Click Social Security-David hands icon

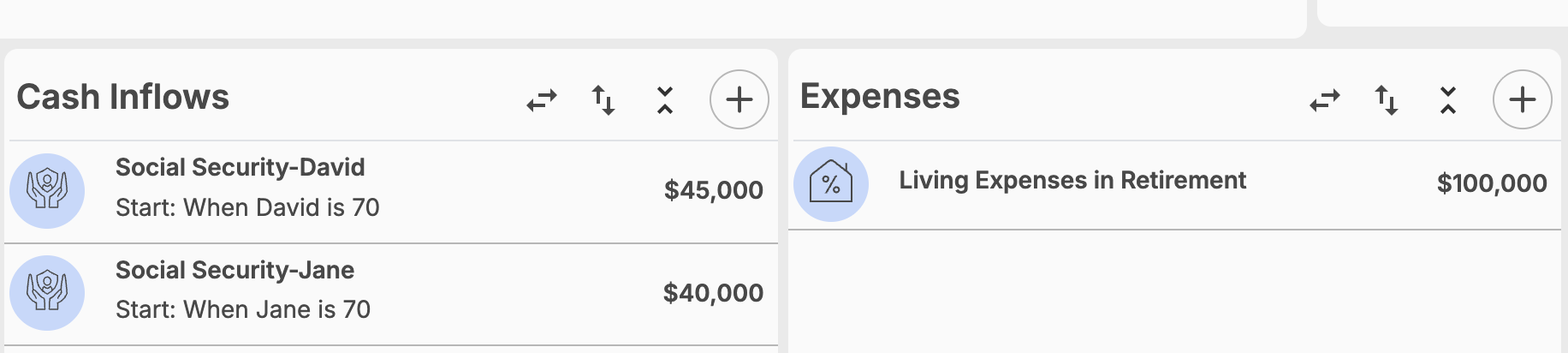(x=47, y=190)
